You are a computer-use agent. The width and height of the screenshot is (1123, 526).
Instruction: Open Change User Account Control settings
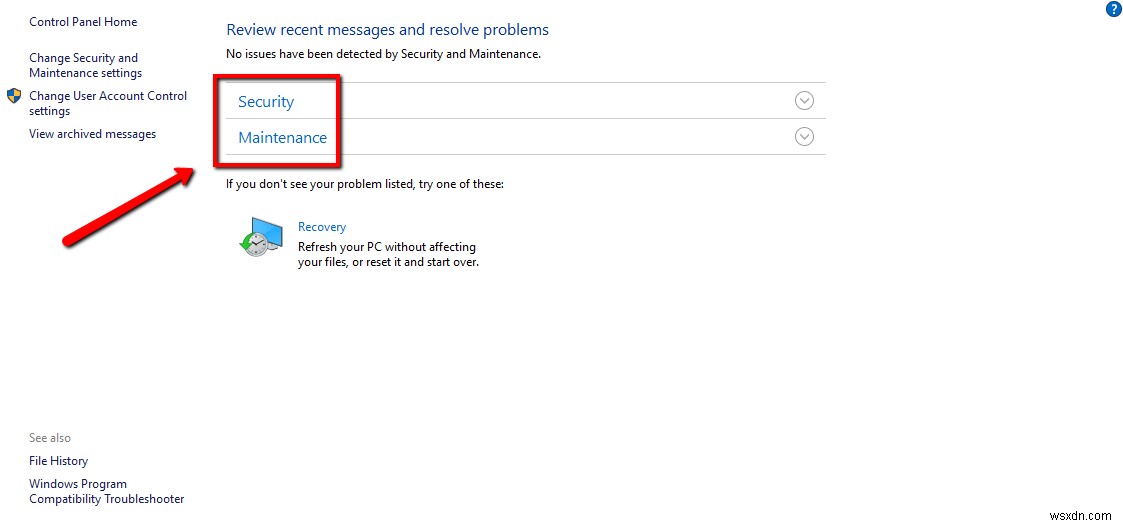[x=107, y=103]
